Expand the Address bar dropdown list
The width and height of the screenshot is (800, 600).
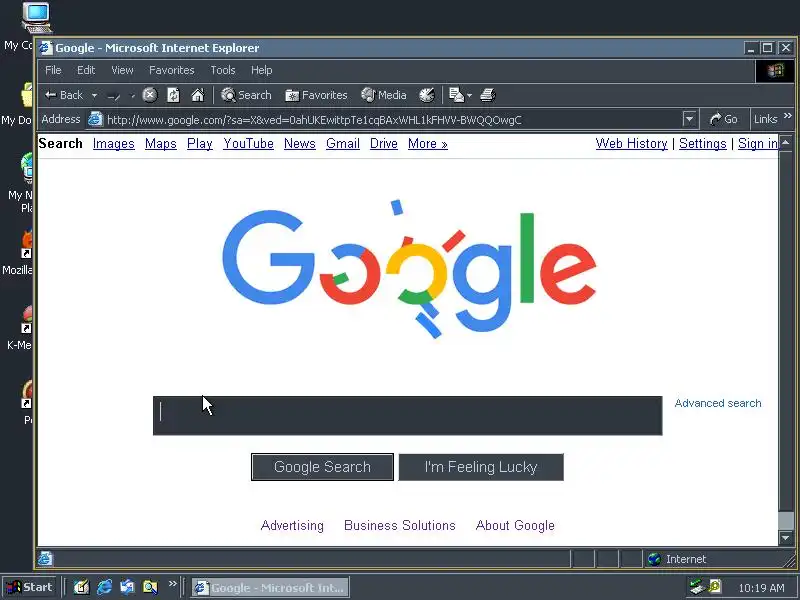[x=689, y=119]
